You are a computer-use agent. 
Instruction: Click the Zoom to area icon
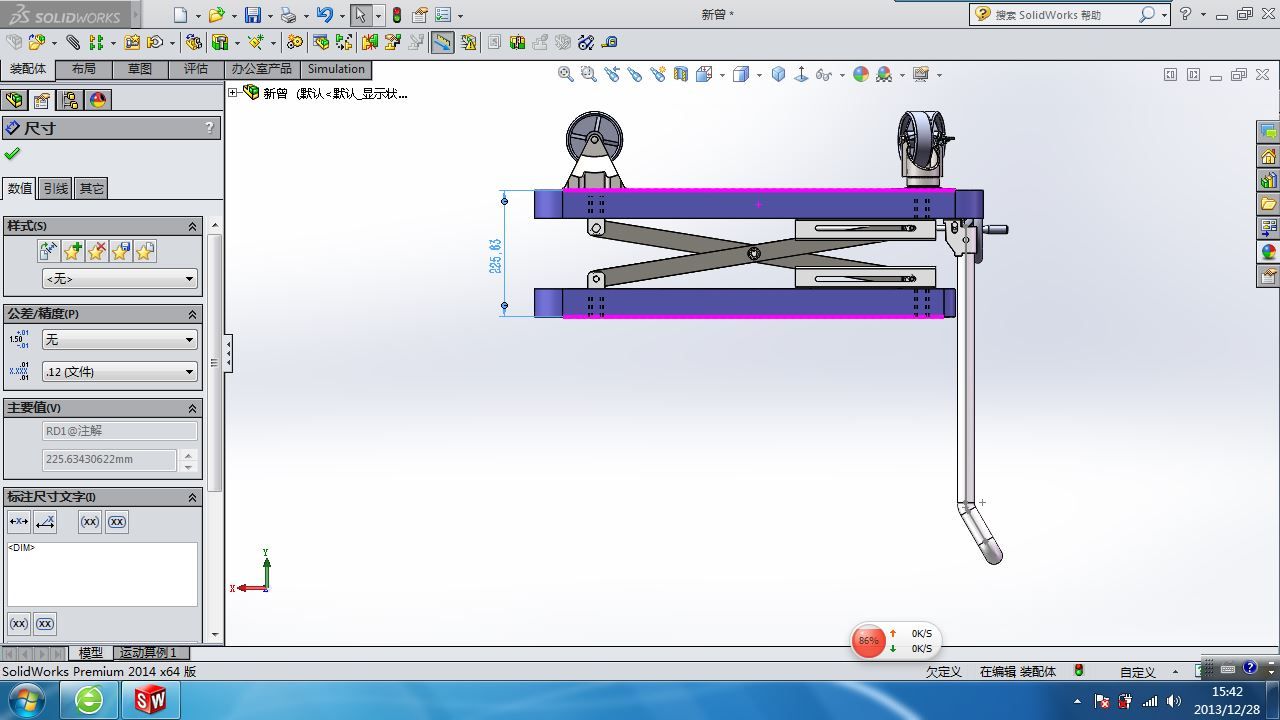pyautogui.click(x=588, y=74)
